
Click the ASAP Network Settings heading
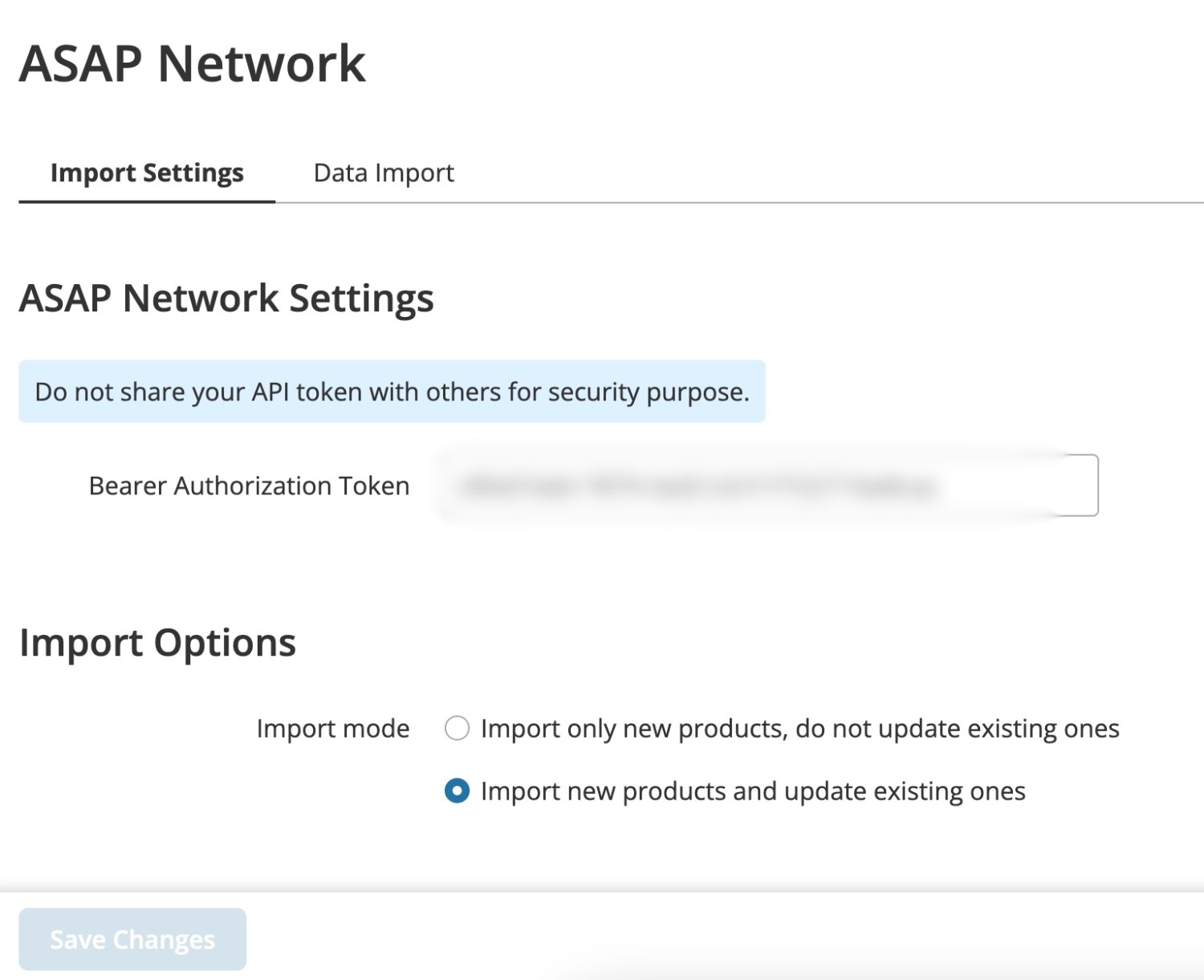pos(227,298)
